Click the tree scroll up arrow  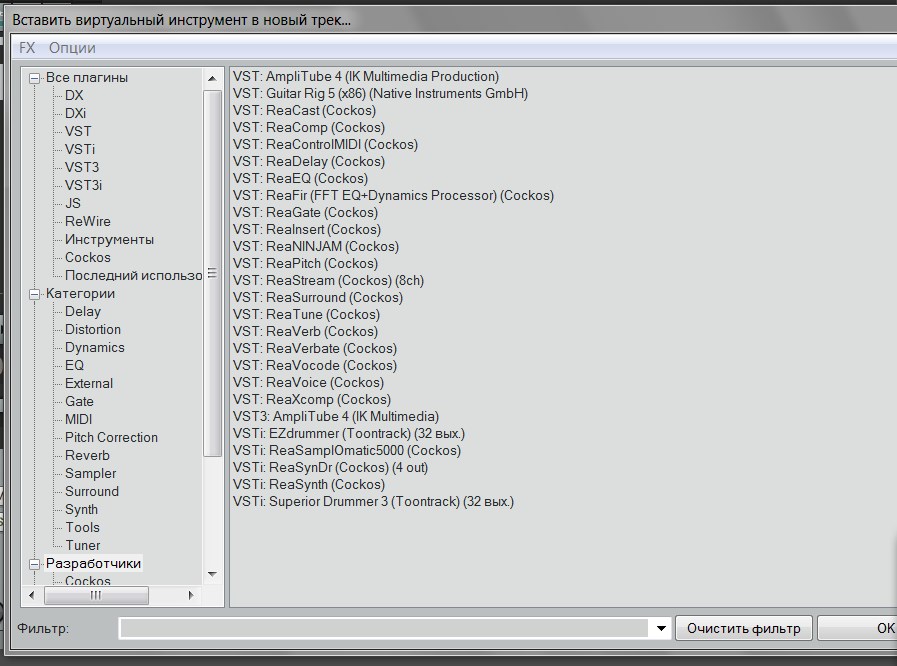tap(212, 78)
